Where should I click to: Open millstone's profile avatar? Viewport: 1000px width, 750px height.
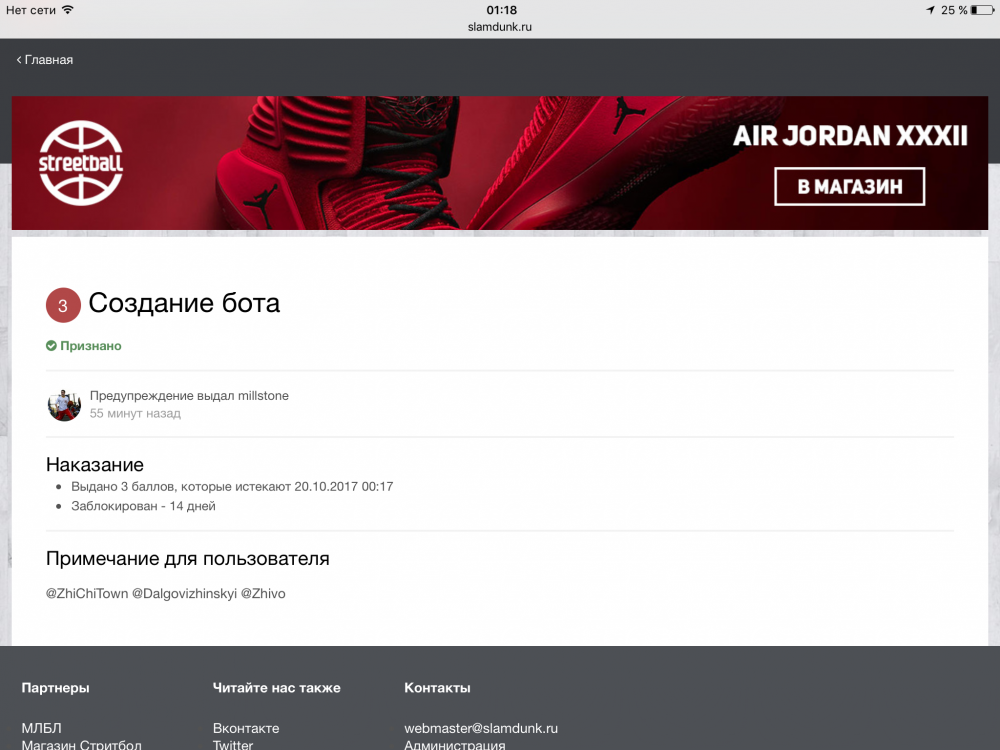coord(64,405)
